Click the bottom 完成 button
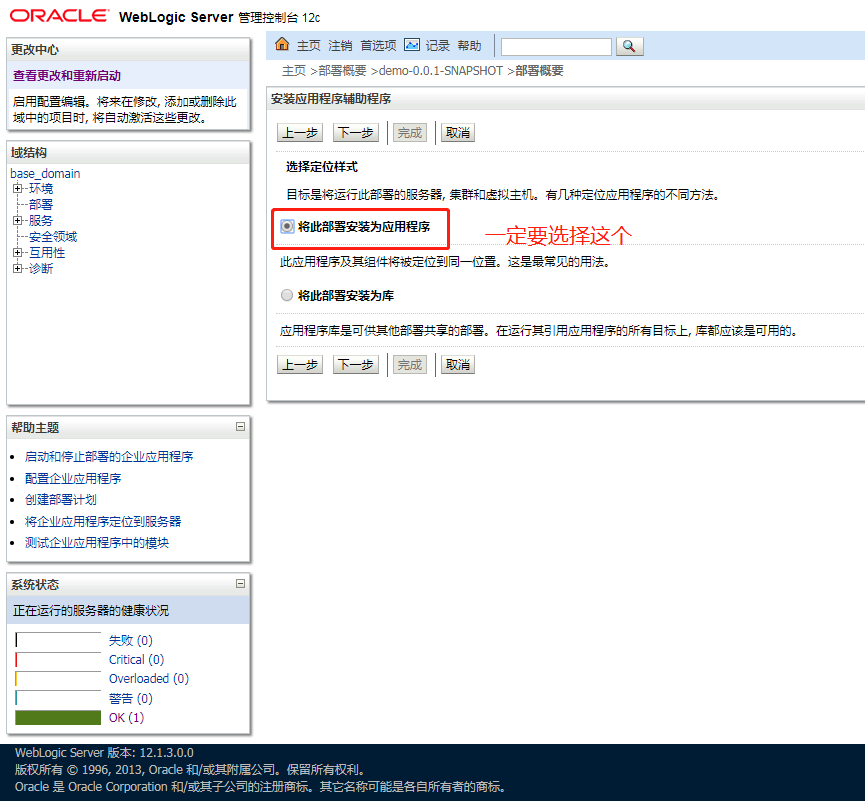This screenshot has width=865, height=810. click(x=410, y=365)
